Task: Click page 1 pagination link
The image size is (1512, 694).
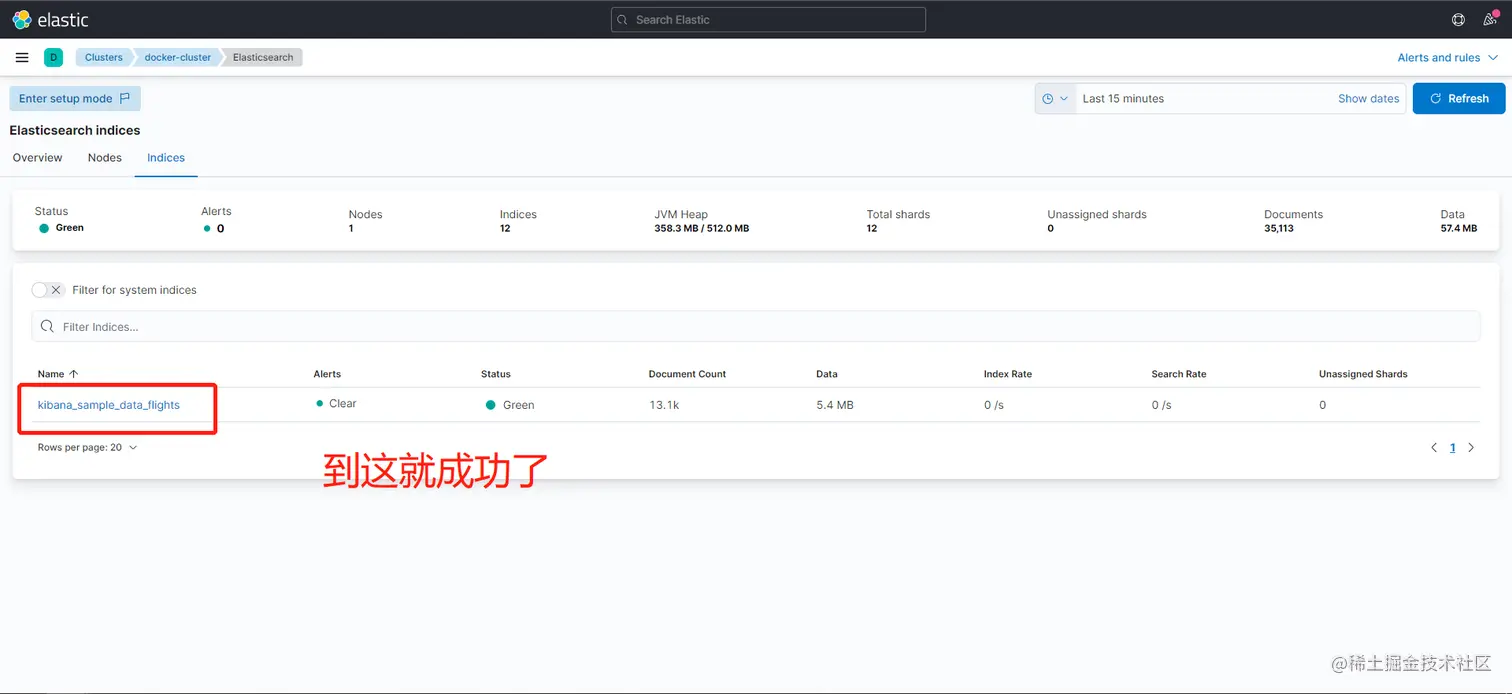Action: 1453,448
